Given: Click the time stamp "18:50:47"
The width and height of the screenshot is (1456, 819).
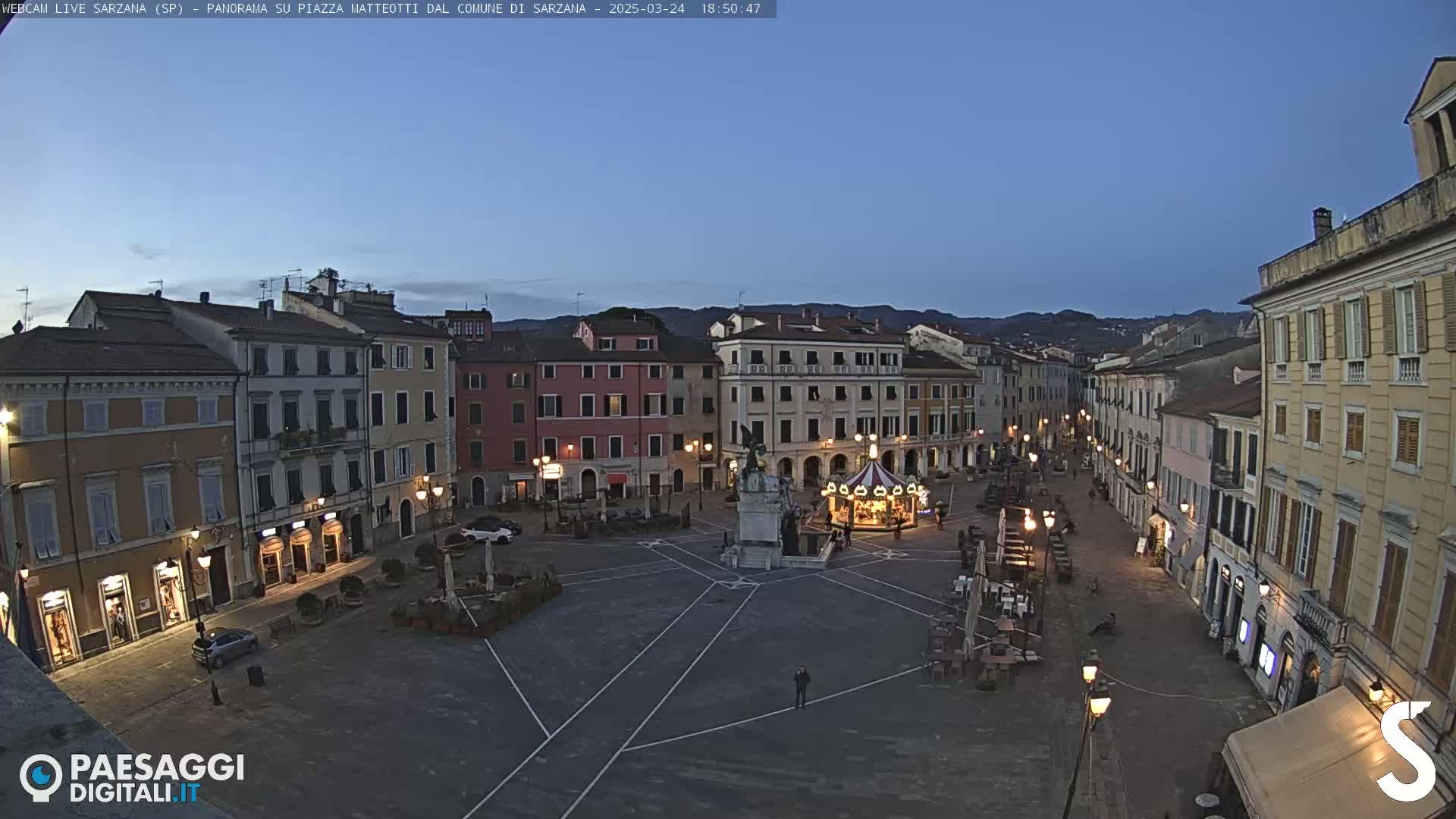Looking at the screenshot, I should (x=730, y=8).
